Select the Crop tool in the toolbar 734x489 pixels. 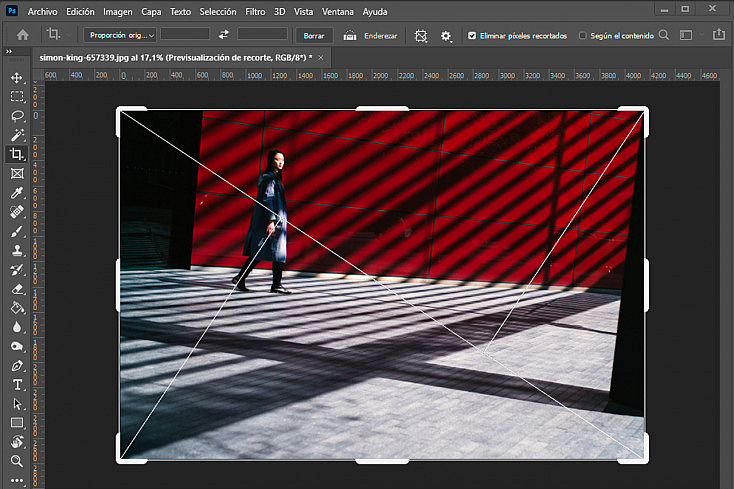[17, 154]
